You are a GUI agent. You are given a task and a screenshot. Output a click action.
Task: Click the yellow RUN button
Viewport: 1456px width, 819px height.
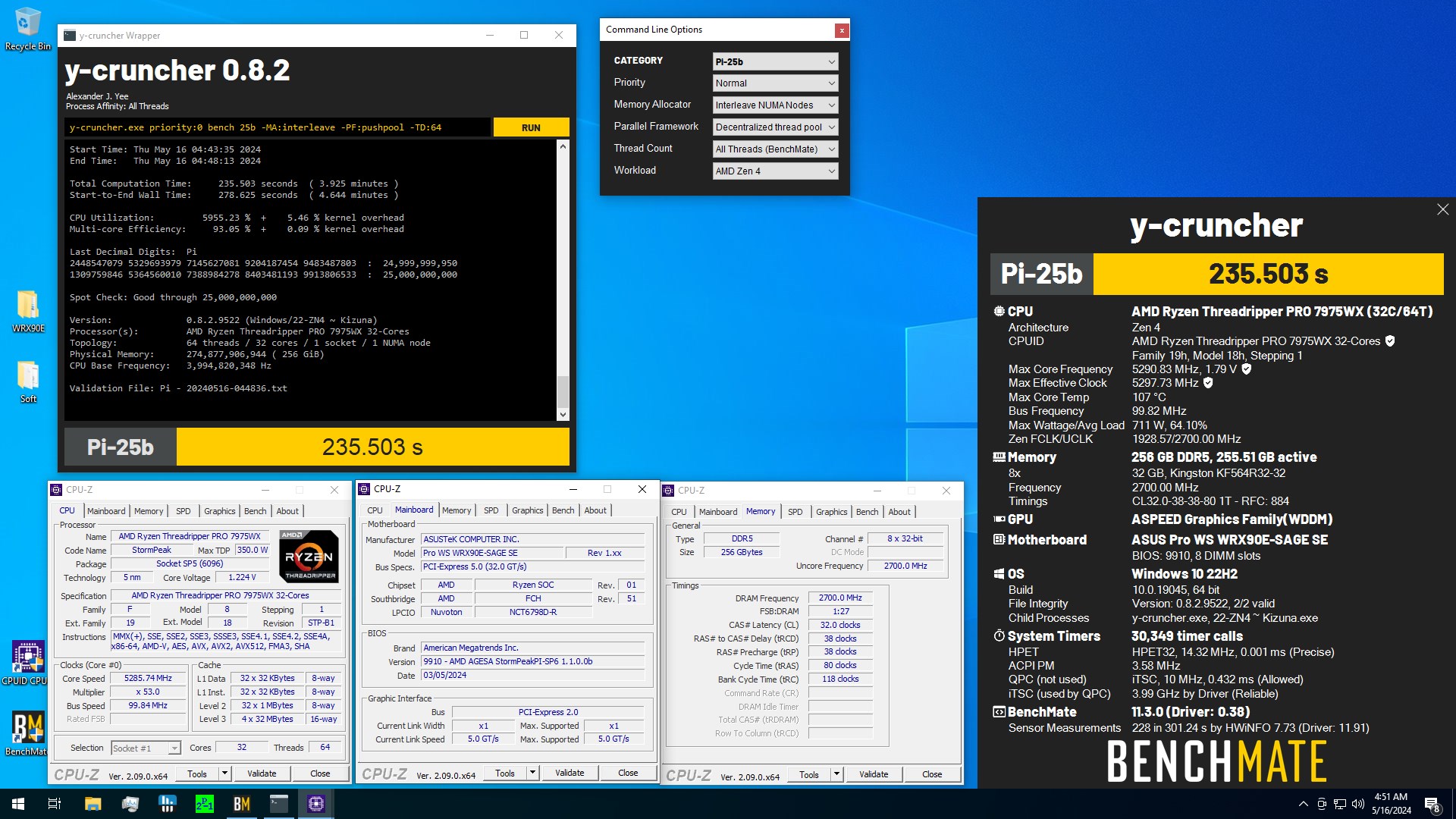click(531, 127)
